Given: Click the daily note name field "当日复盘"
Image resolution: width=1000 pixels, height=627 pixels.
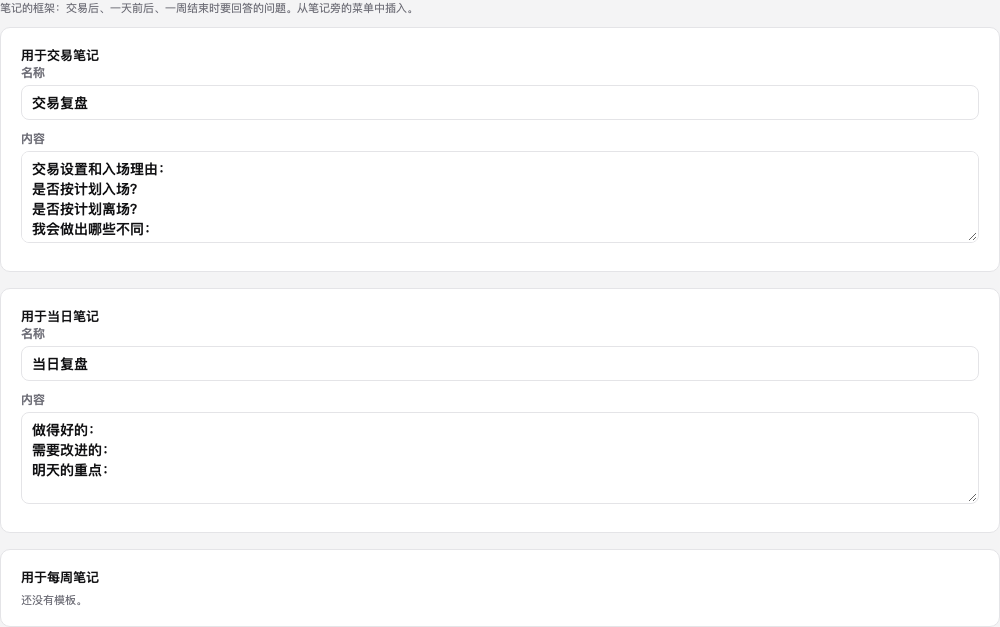Looking at the screenshot, I should (x=499, y=364).
